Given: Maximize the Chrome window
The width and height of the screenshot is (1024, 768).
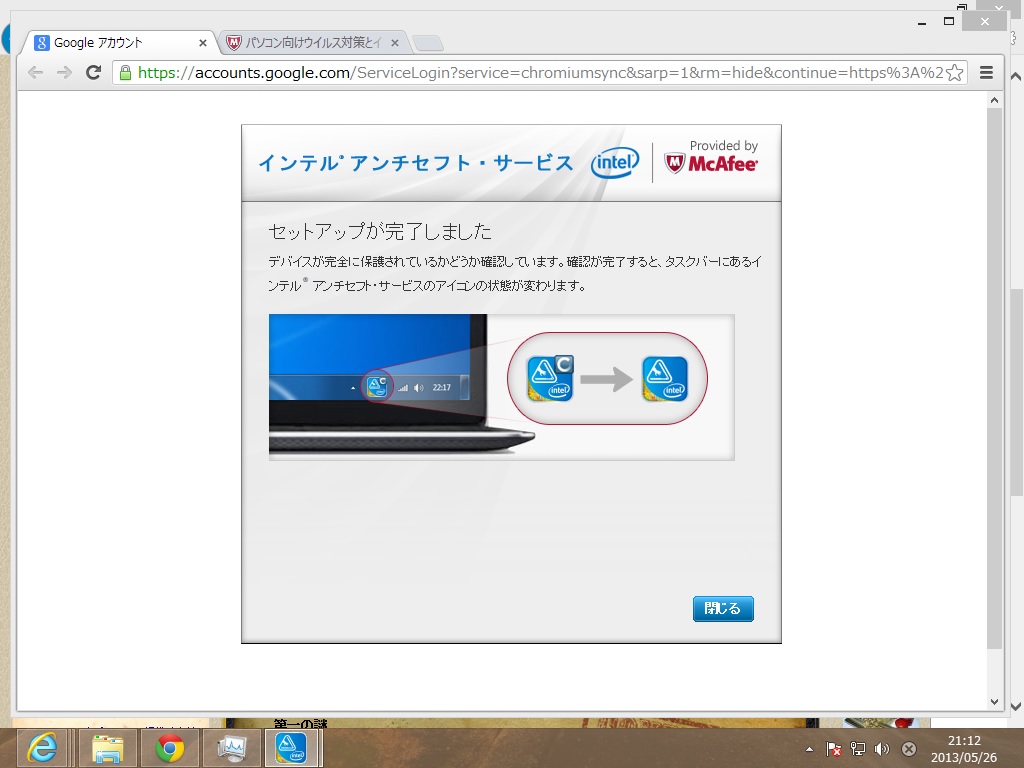Looking at the screenshot, I should coord(949,22).
